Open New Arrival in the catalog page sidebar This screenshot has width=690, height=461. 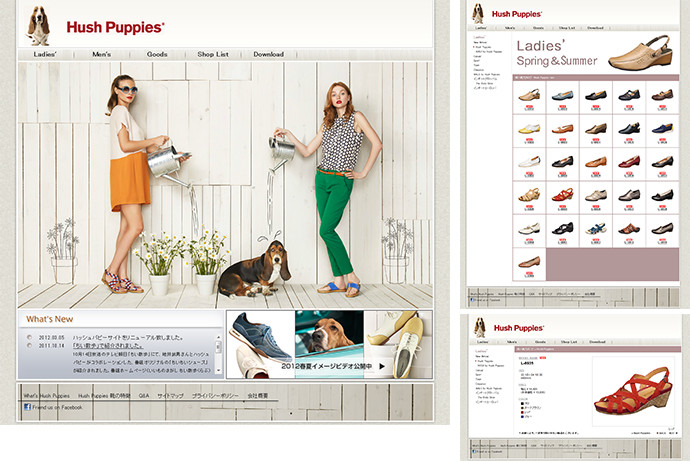[481, 43]
